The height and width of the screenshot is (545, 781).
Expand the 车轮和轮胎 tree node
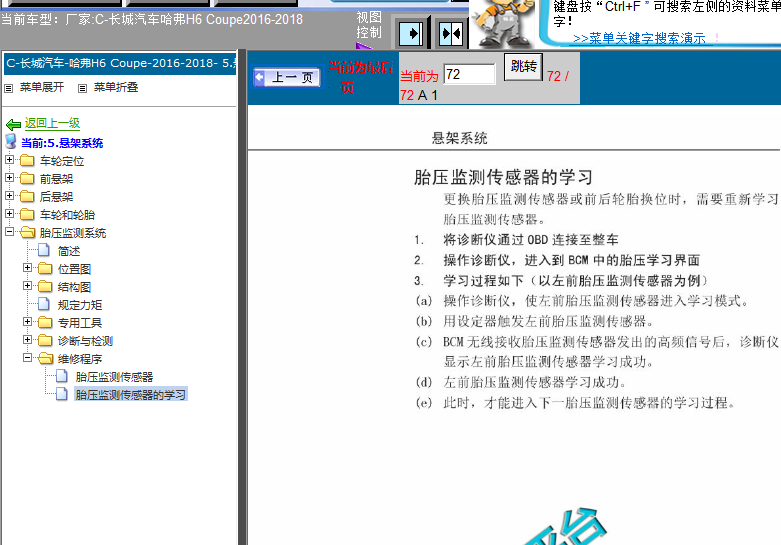[x=9, y=214]
